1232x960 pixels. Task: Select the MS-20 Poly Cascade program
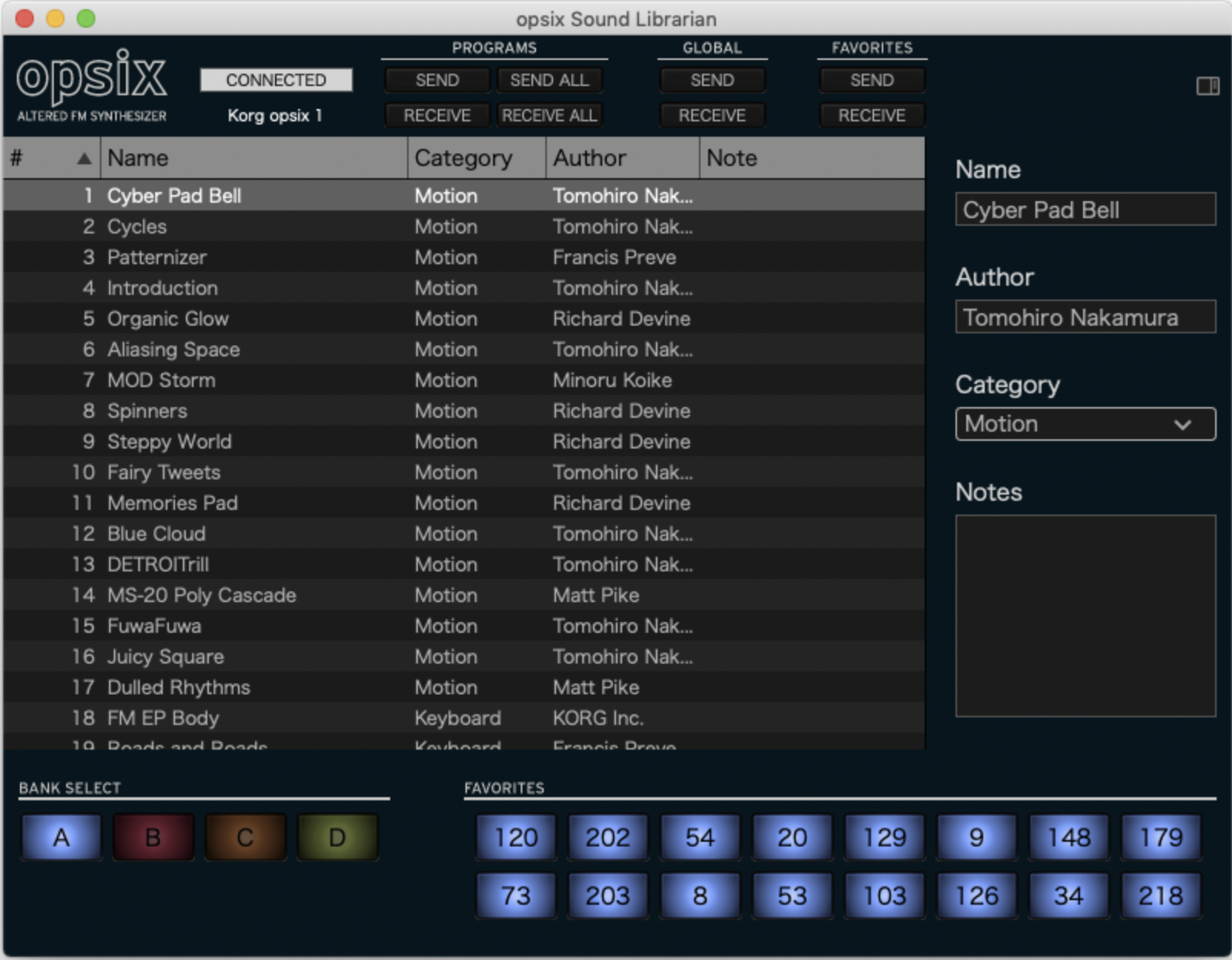(x=464, y=595)
